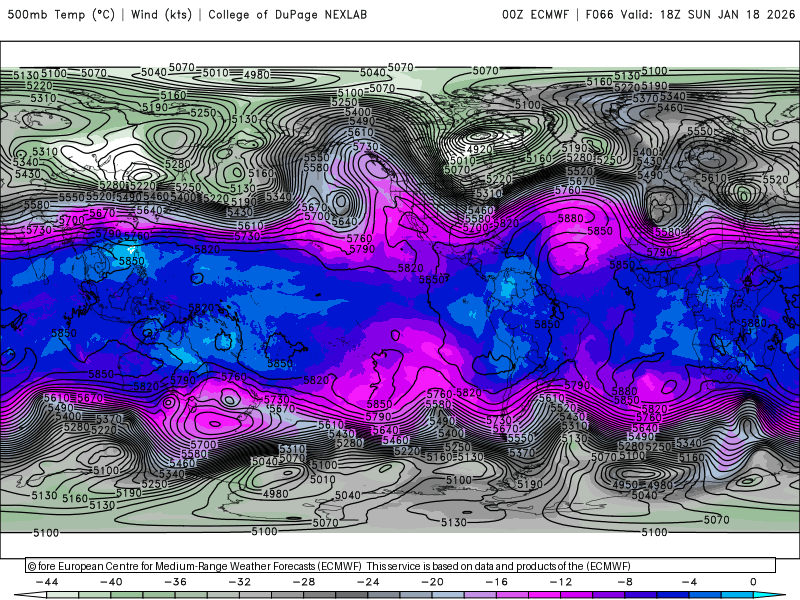Image resolution: width=800 pixels, height=600 pixels.
Task: Click the −32 color scale label
Action: pyautogui.click(x=239, y=582)
